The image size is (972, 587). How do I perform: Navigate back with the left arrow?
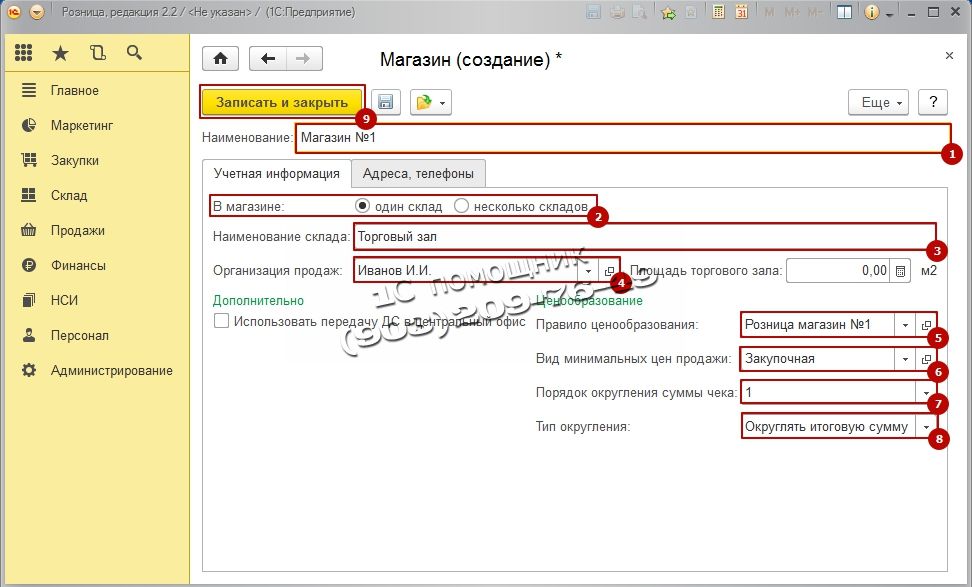(x=267, y=59)
